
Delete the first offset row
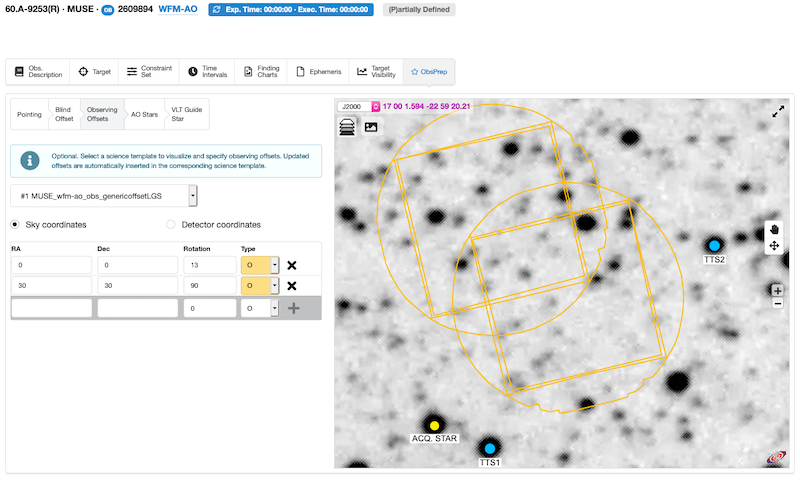(292, 265)
